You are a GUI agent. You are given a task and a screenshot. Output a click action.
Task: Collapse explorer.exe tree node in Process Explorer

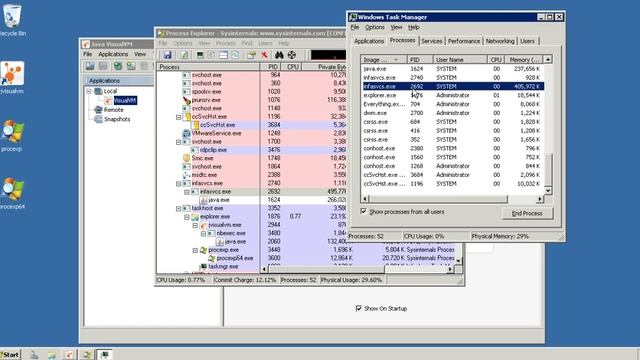[x=187, y=216]
